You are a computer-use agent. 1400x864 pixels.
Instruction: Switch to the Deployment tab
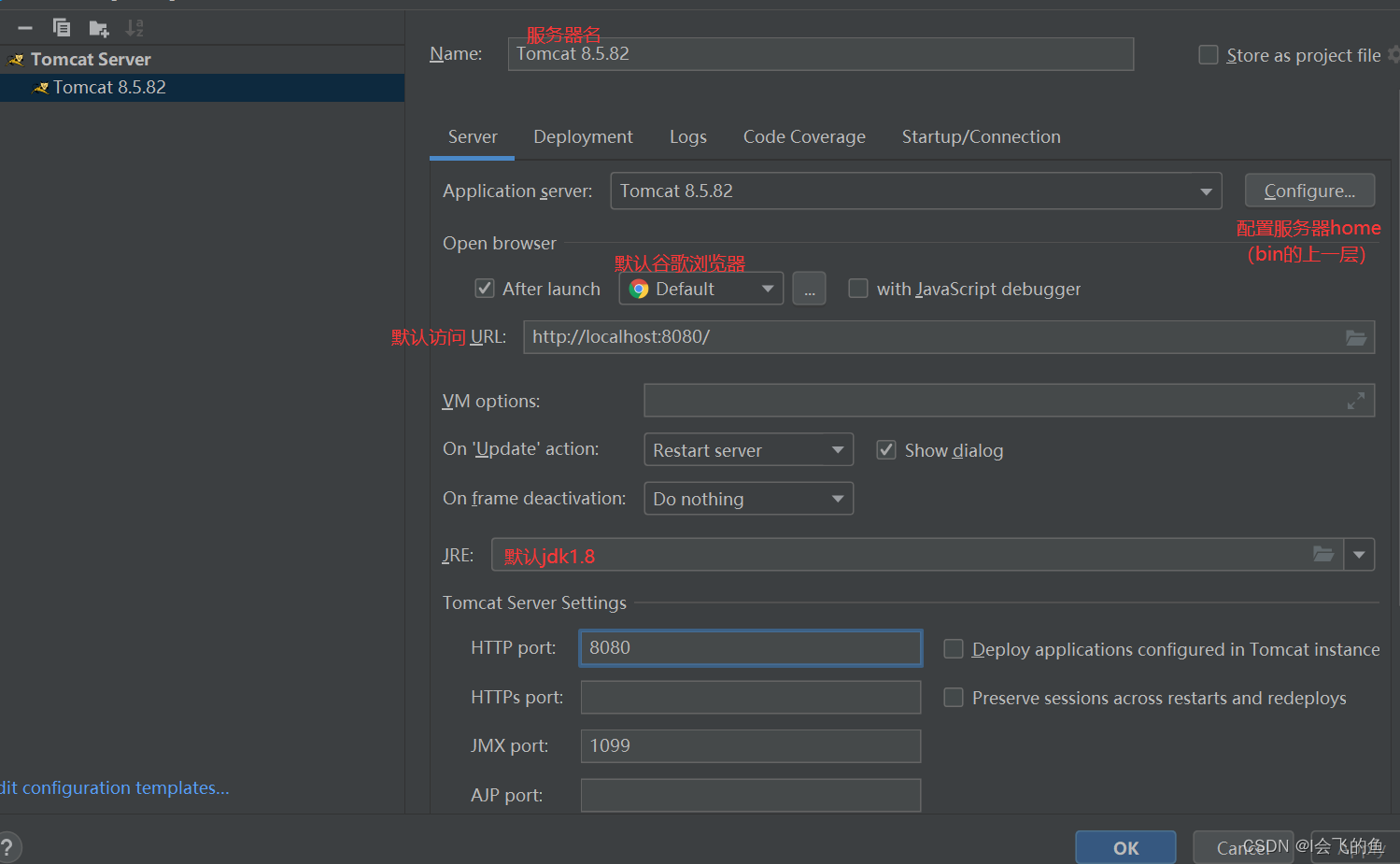(x=583, y=137)
